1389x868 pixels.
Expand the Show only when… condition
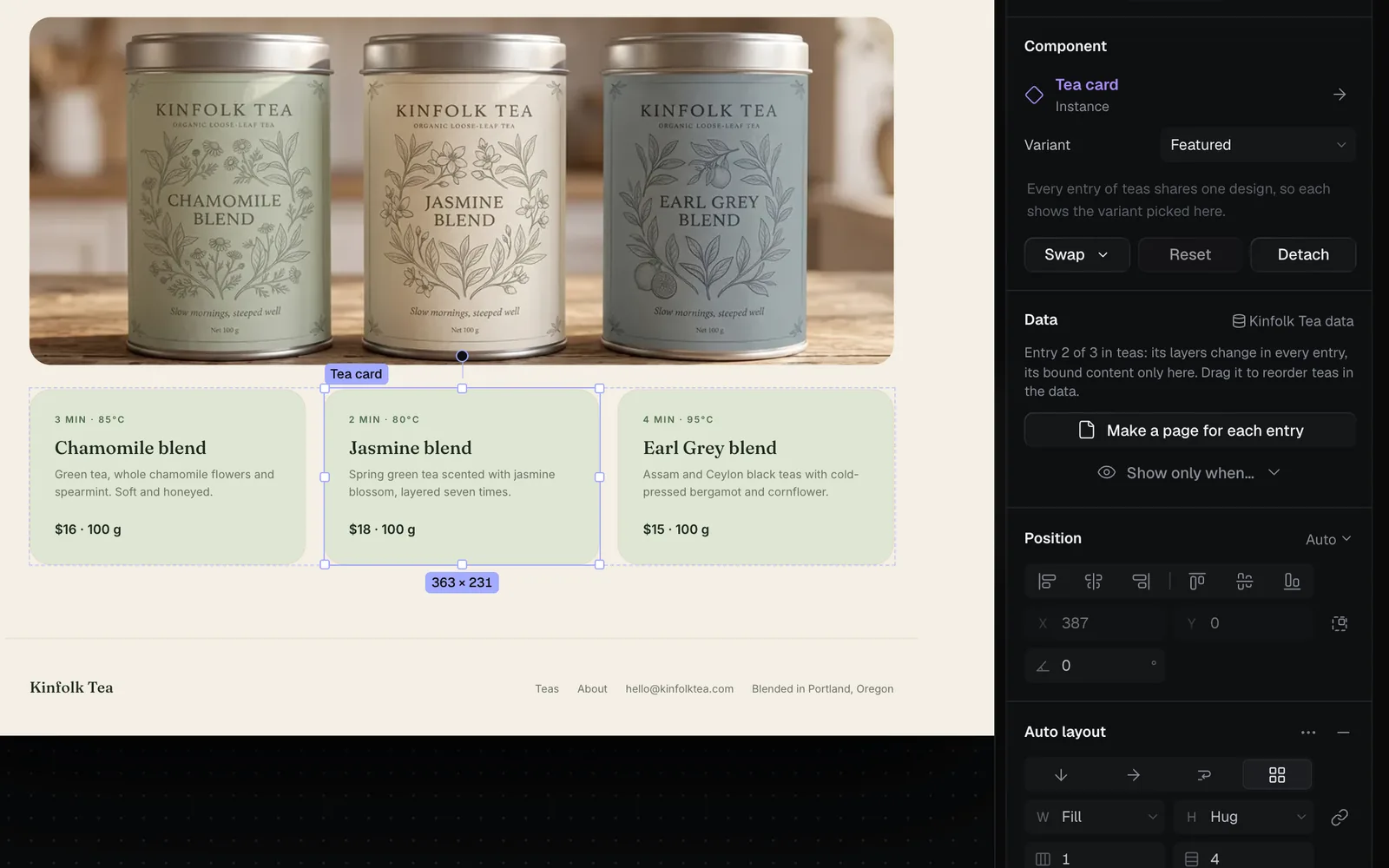(x=1189, y=473)
